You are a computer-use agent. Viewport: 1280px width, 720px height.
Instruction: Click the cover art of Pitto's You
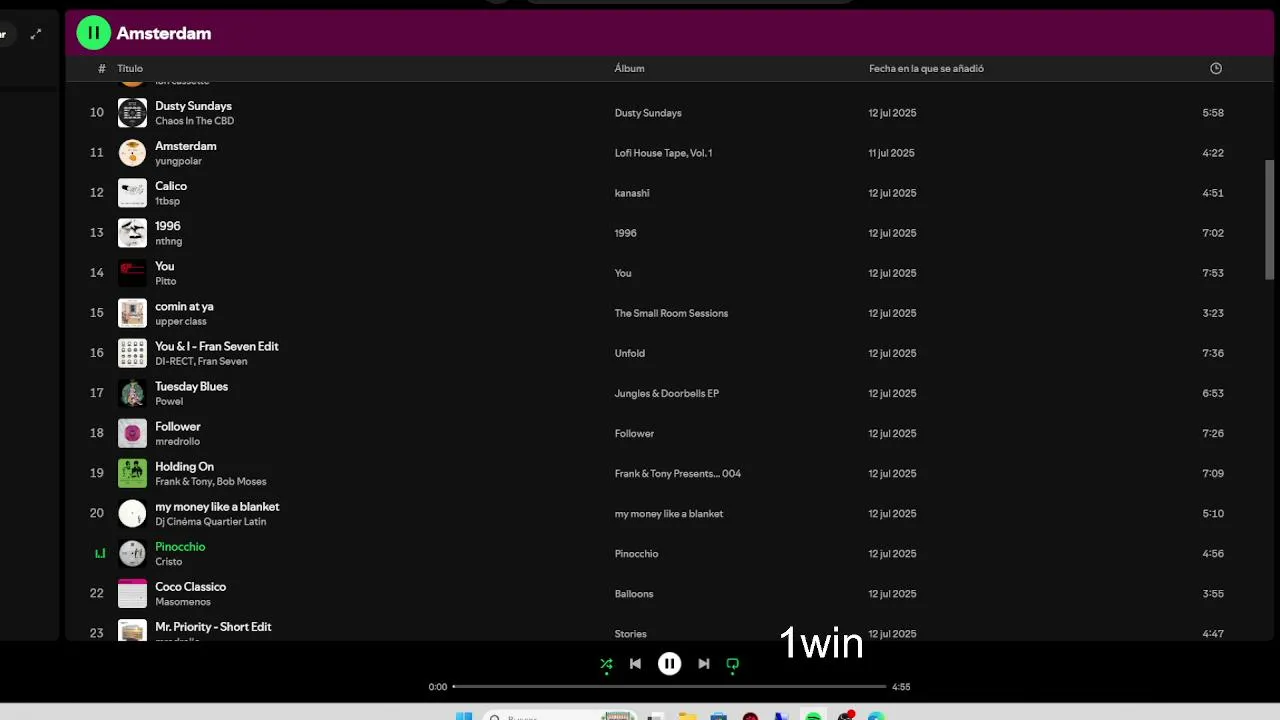132,273
